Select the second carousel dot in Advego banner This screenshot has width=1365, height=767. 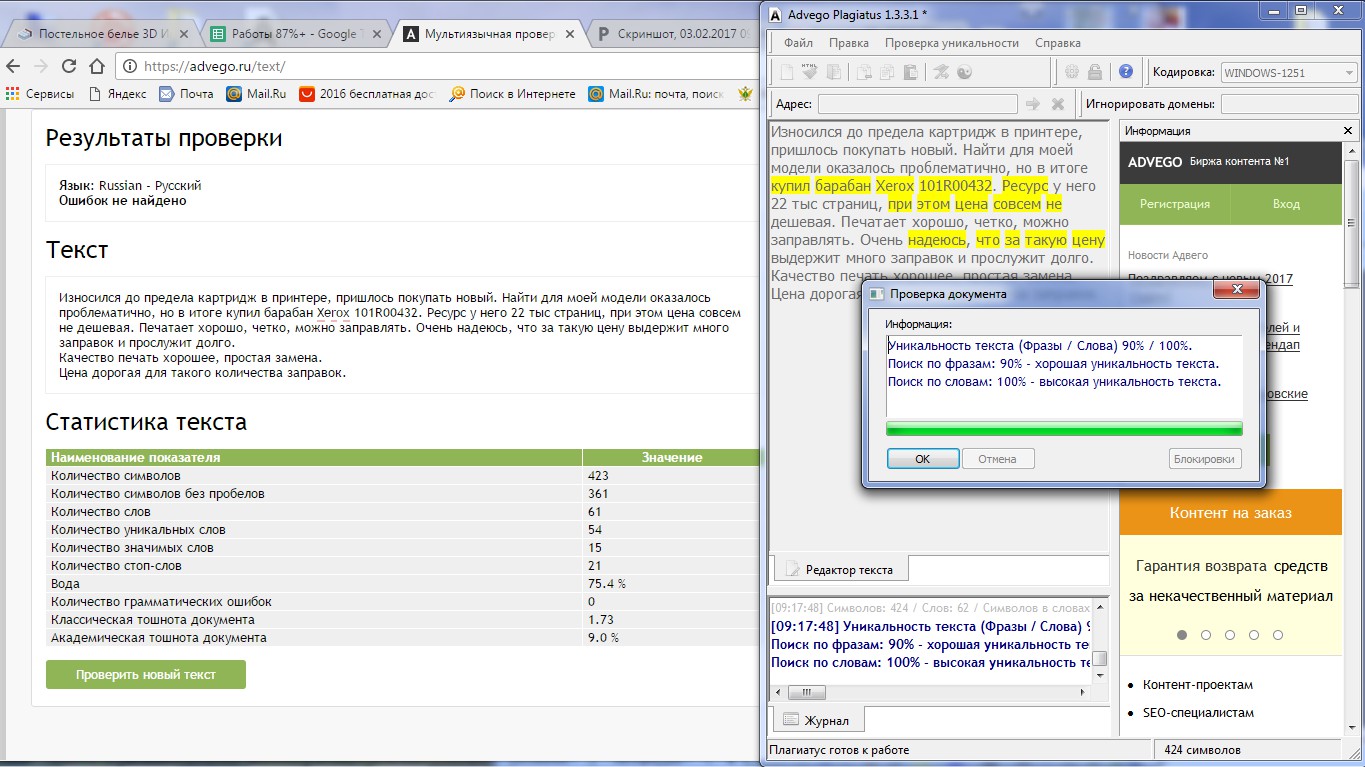[x=1206, y=635]
